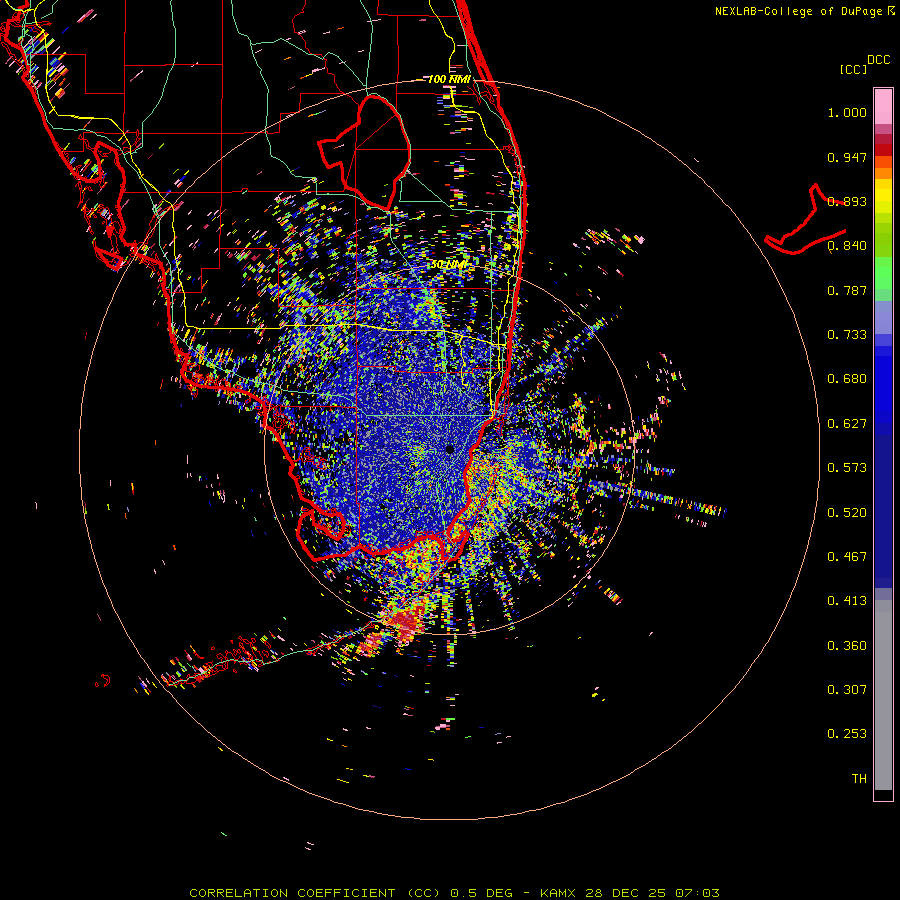Click the 100 NMI range ring label

coord(449,79)
